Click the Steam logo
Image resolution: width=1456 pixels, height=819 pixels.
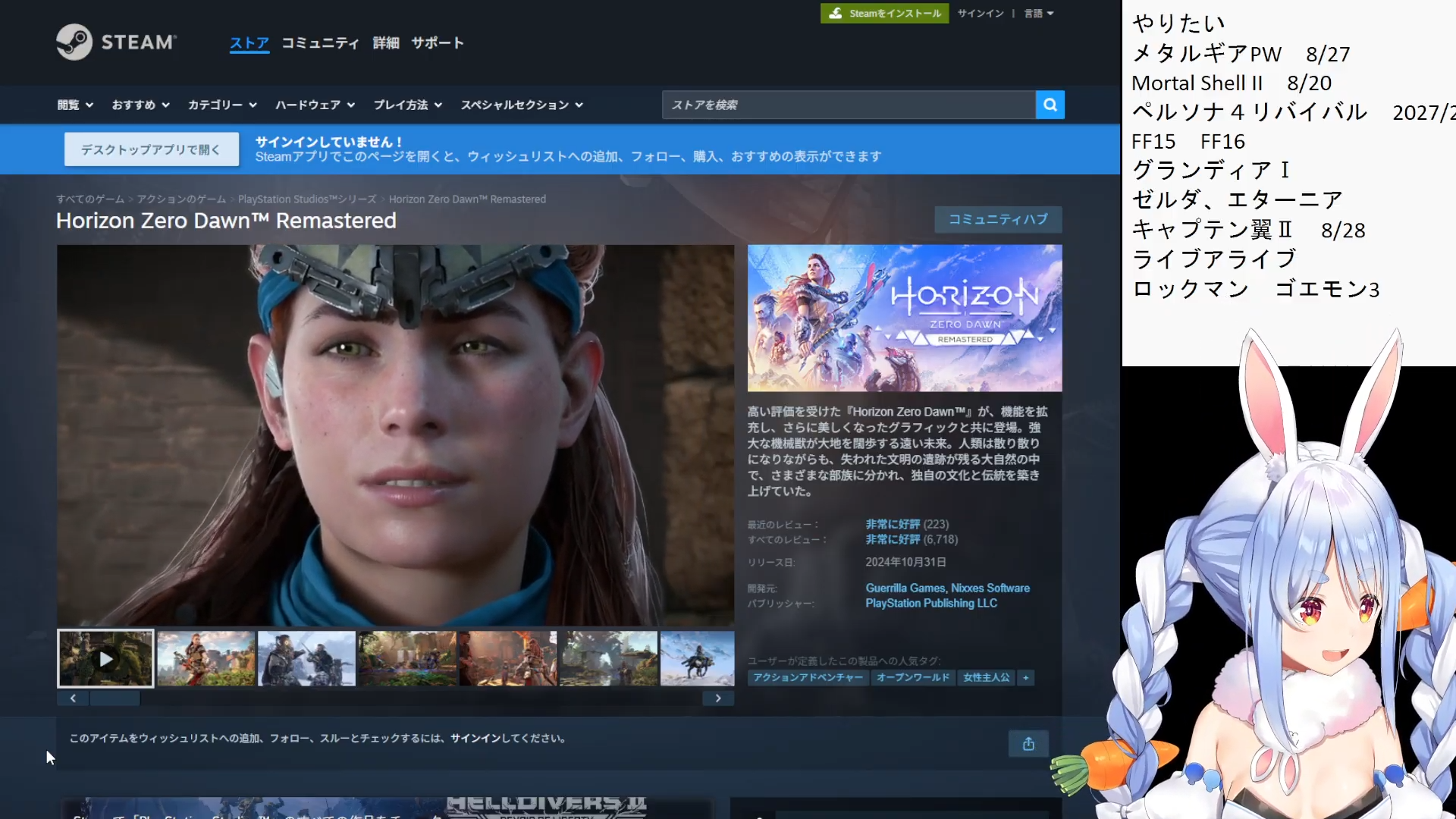click(x=116, y=42)
